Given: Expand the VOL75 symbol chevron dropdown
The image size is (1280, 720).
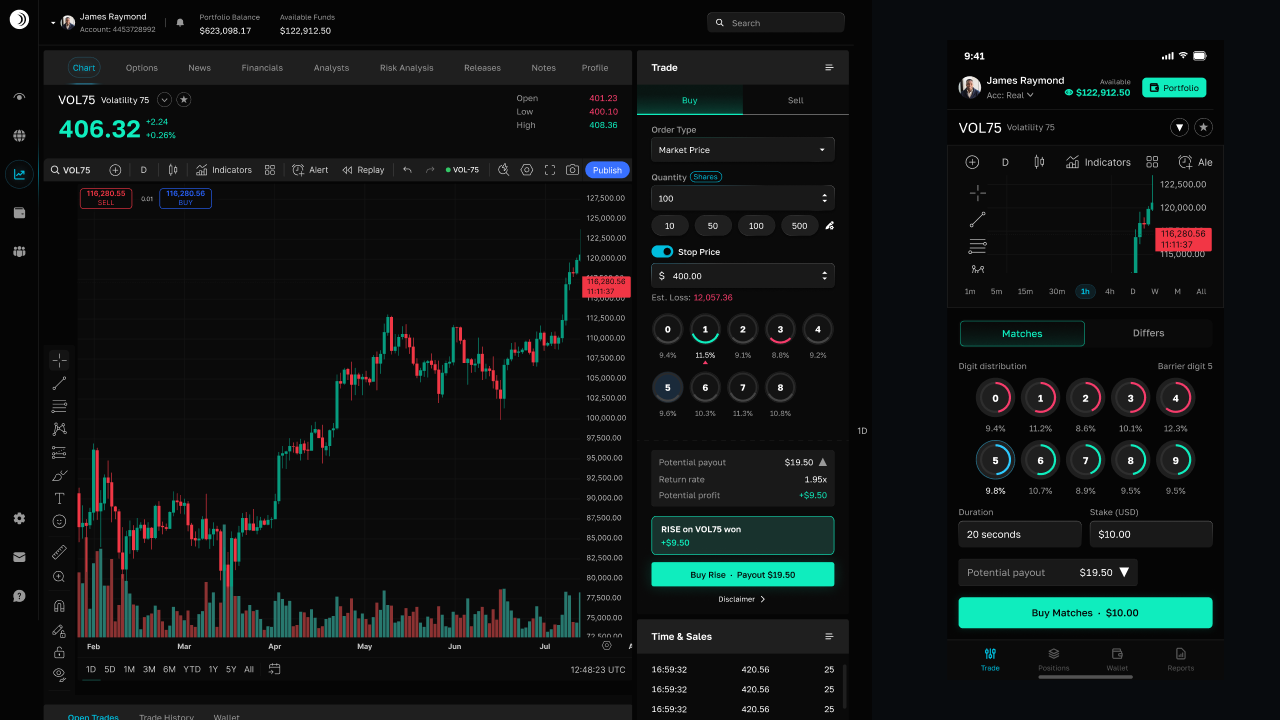Looking at the screenshot, I should pyautogui.click(x=164, y=100).
